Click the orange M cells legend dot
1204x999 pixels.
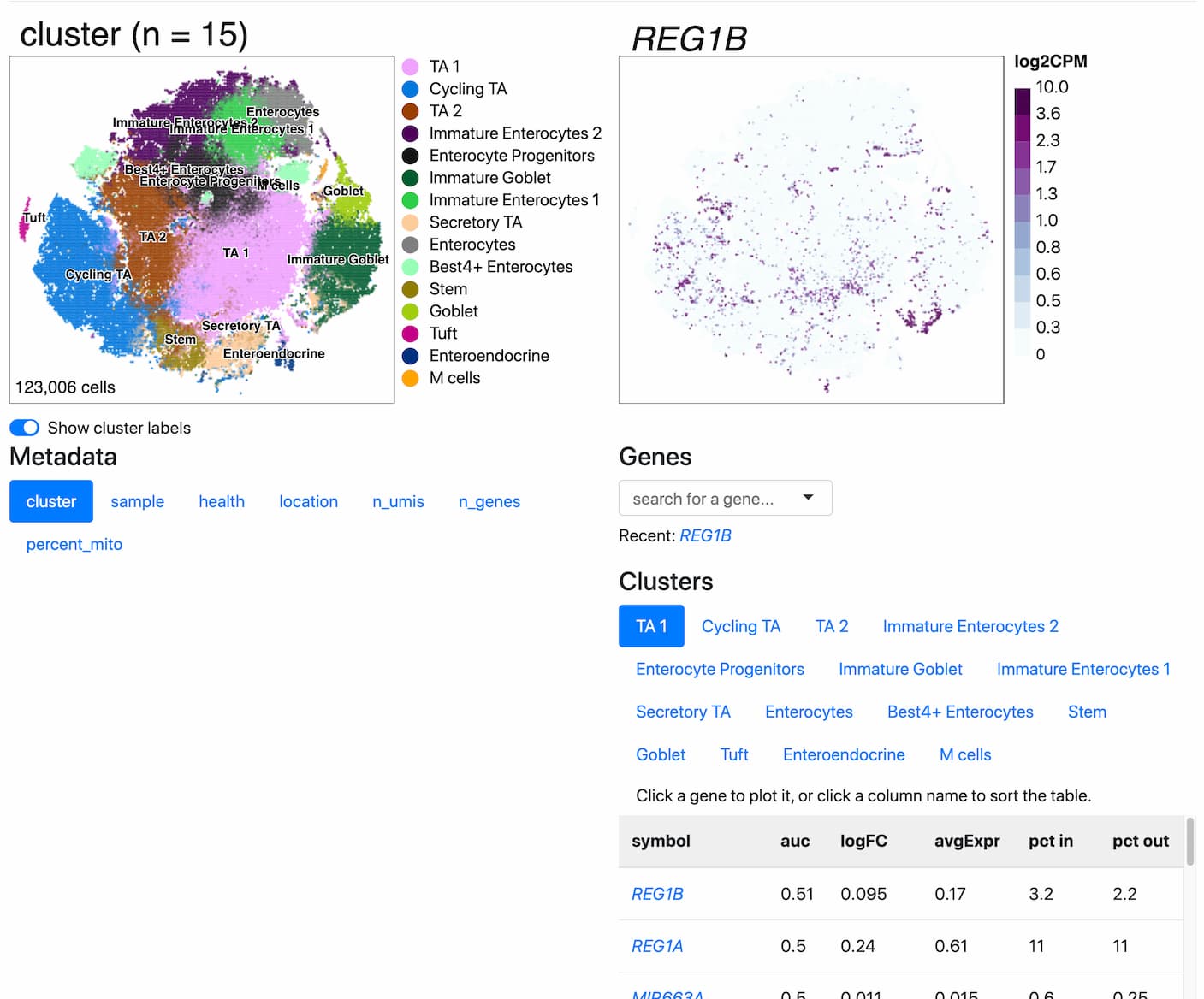(411, 378)
